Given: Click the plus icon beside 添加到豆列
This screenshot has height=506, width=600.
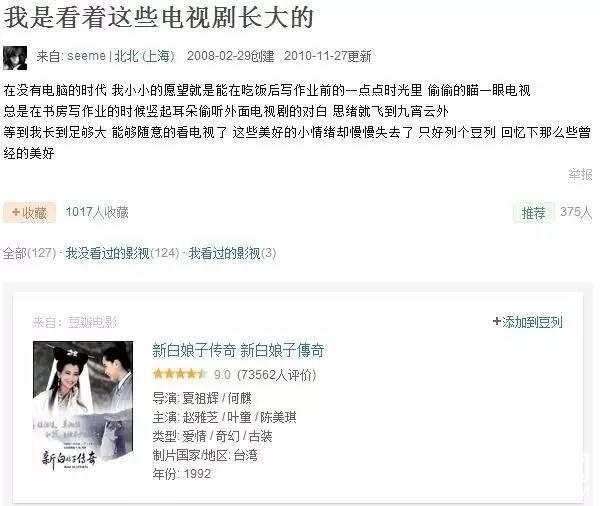Looking at the screenshot, I should click(497, 322).
